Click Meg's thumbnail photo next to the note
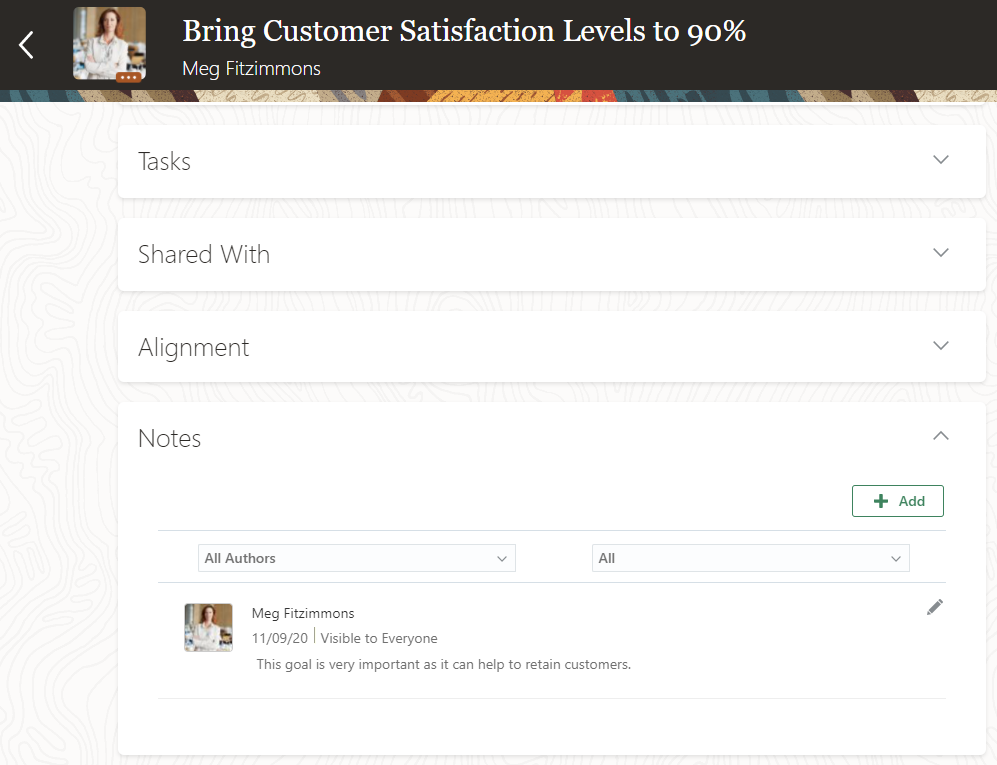 (x=208, y=627)
